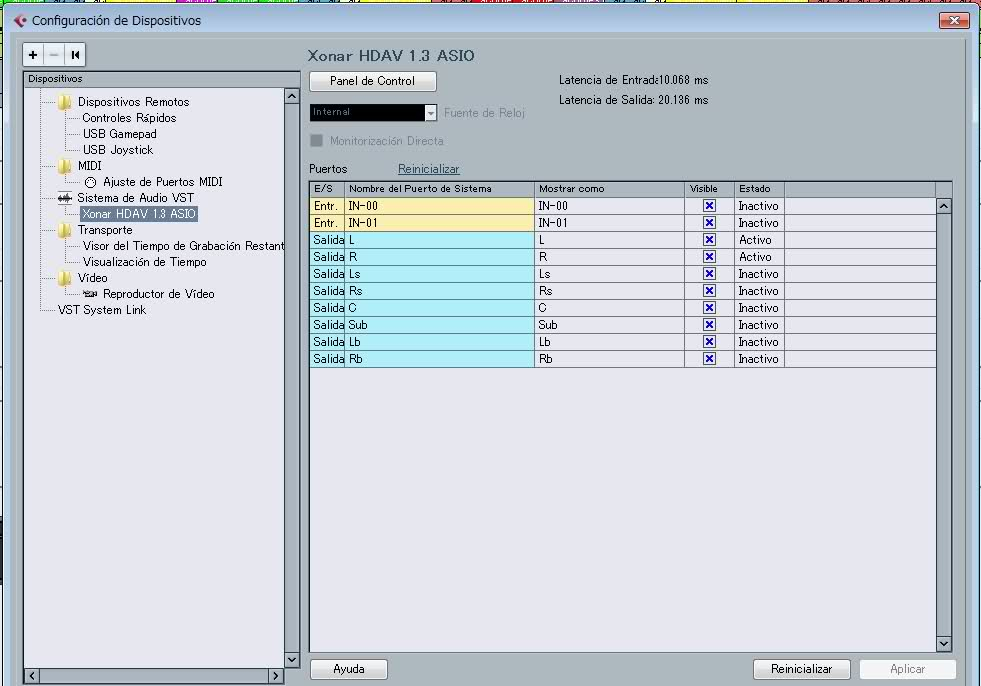This screenshot has width=981, height=686.
Task: Click the Transporte folder icon
Action: pos(65,230)
